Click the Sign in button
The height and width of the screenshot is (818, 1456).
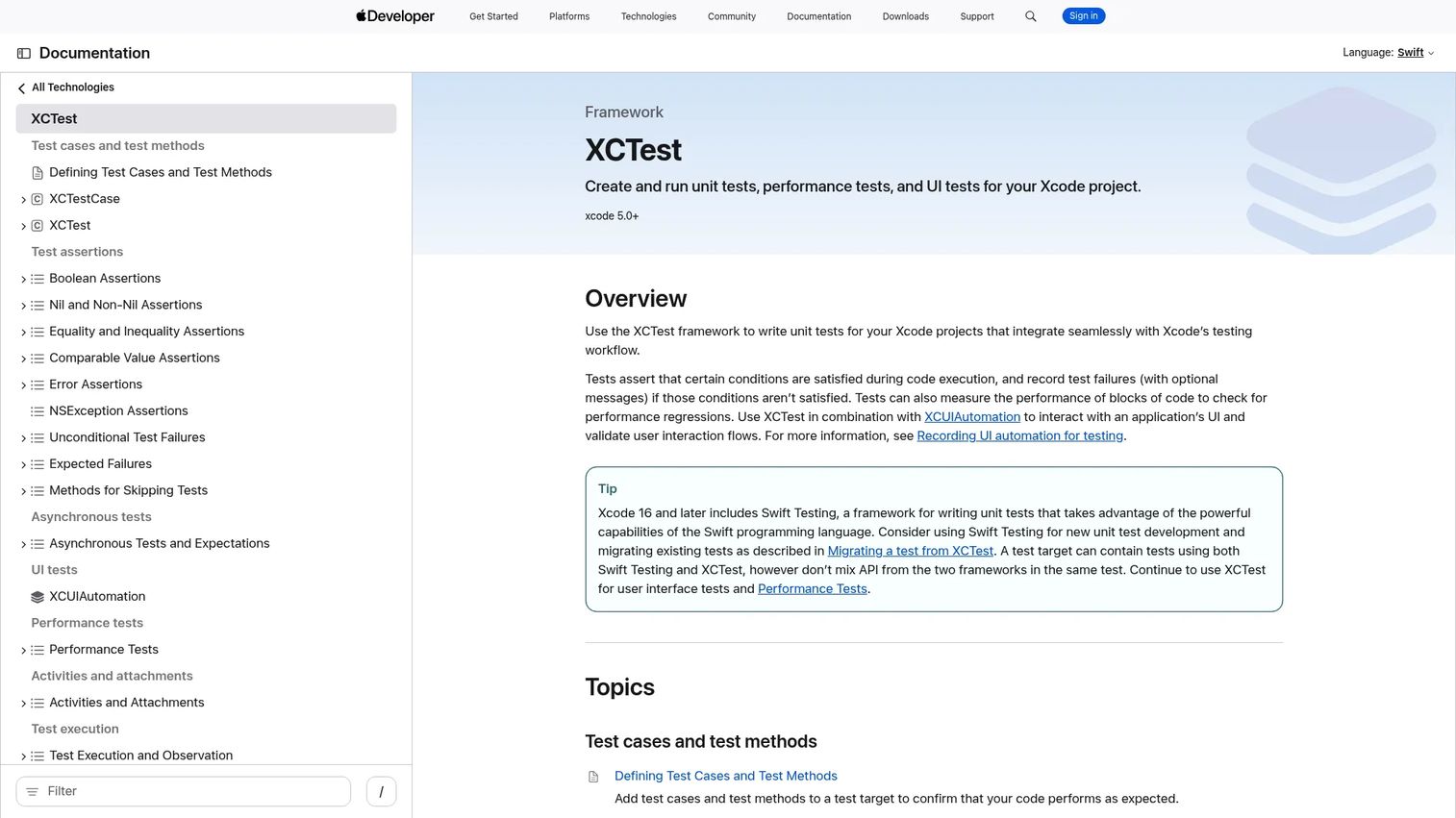coord(1083,16)
